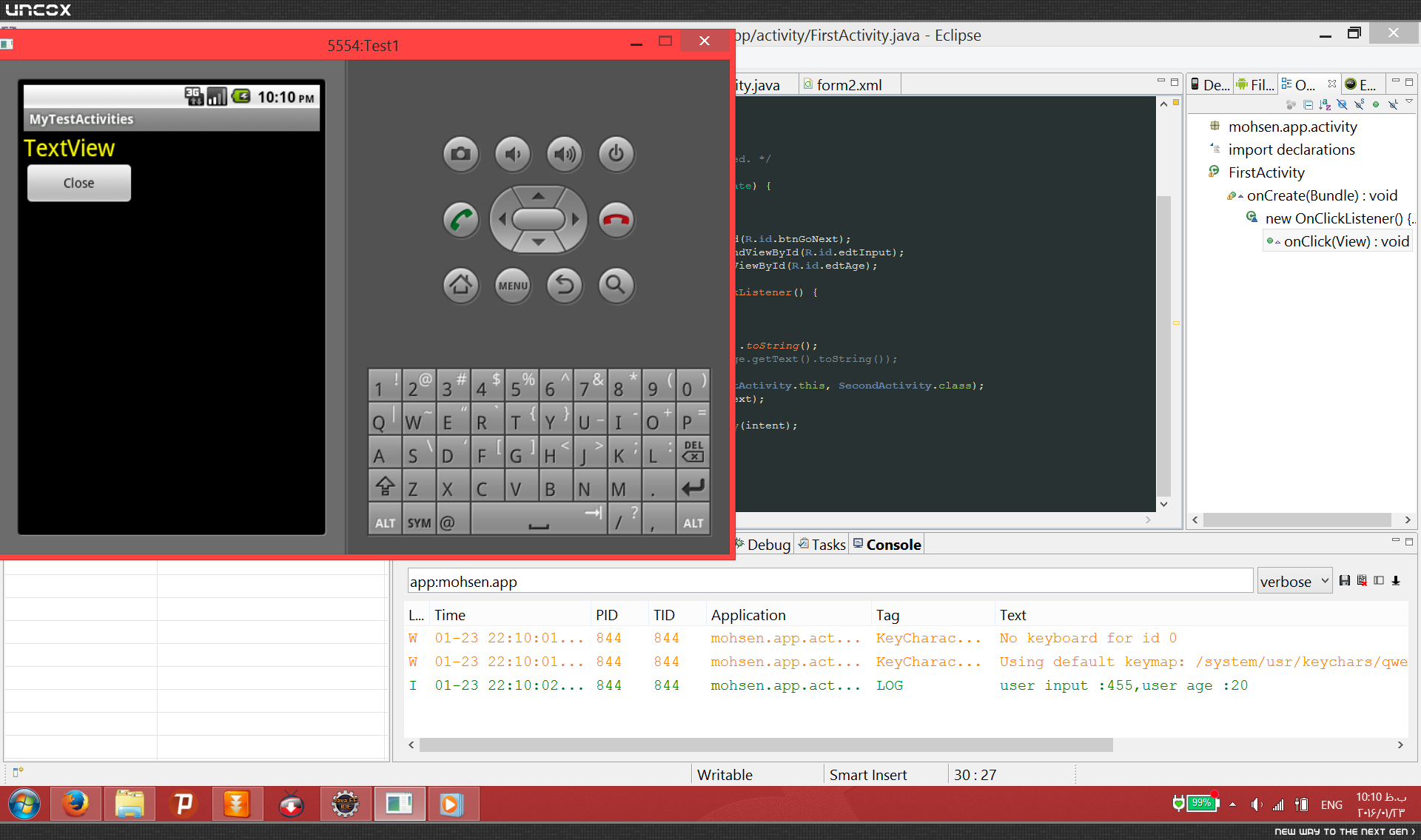Click the emulator Back button
The image size is (1421, 840).
565,285
